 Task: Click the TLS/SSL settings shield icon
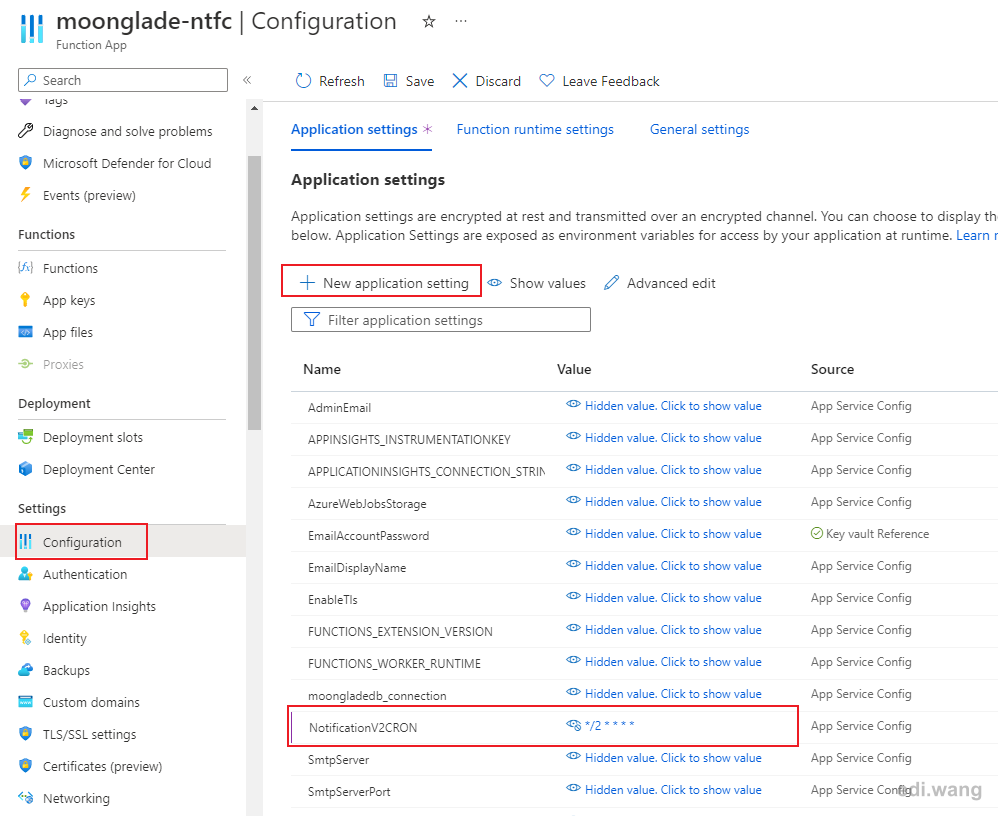[x=25, y=734]
